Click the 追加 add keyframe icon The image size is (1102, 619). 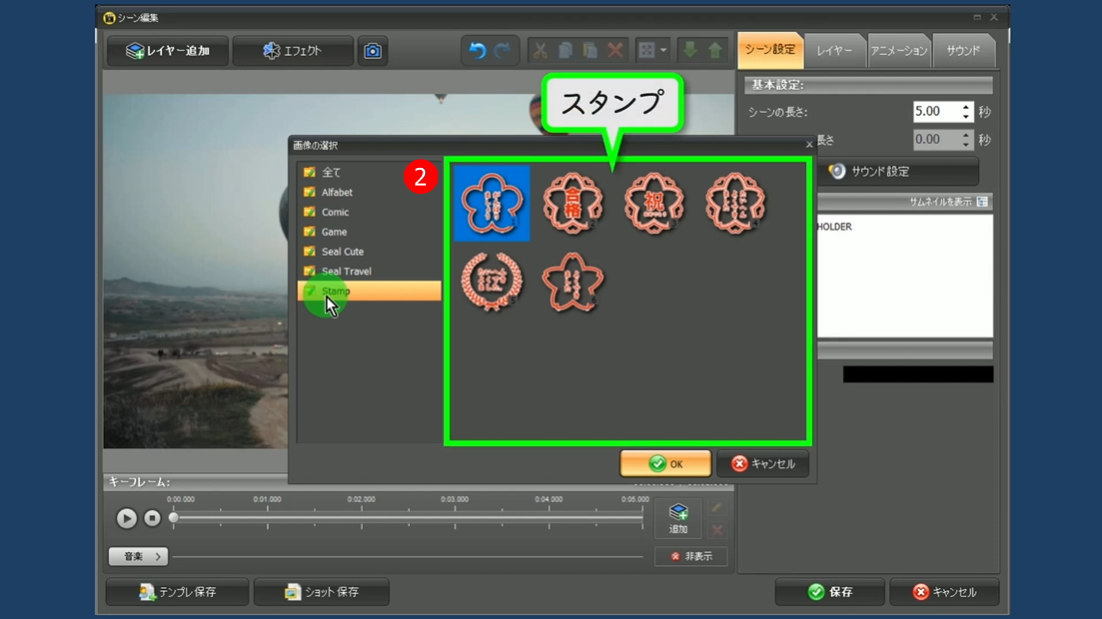tap(678, 518)
